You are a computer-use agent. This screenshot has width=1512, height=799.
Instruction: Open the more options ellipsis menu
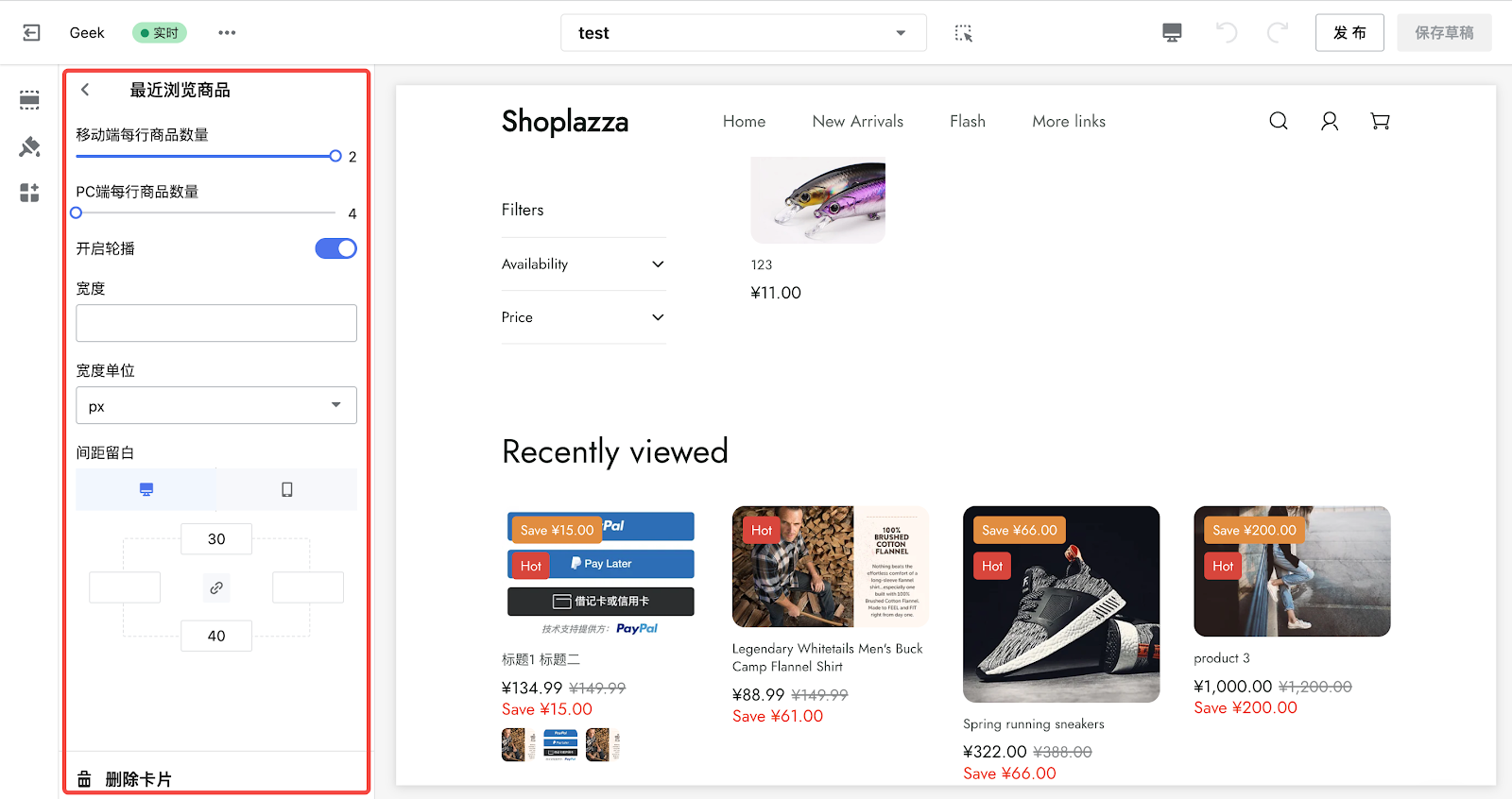227,33
